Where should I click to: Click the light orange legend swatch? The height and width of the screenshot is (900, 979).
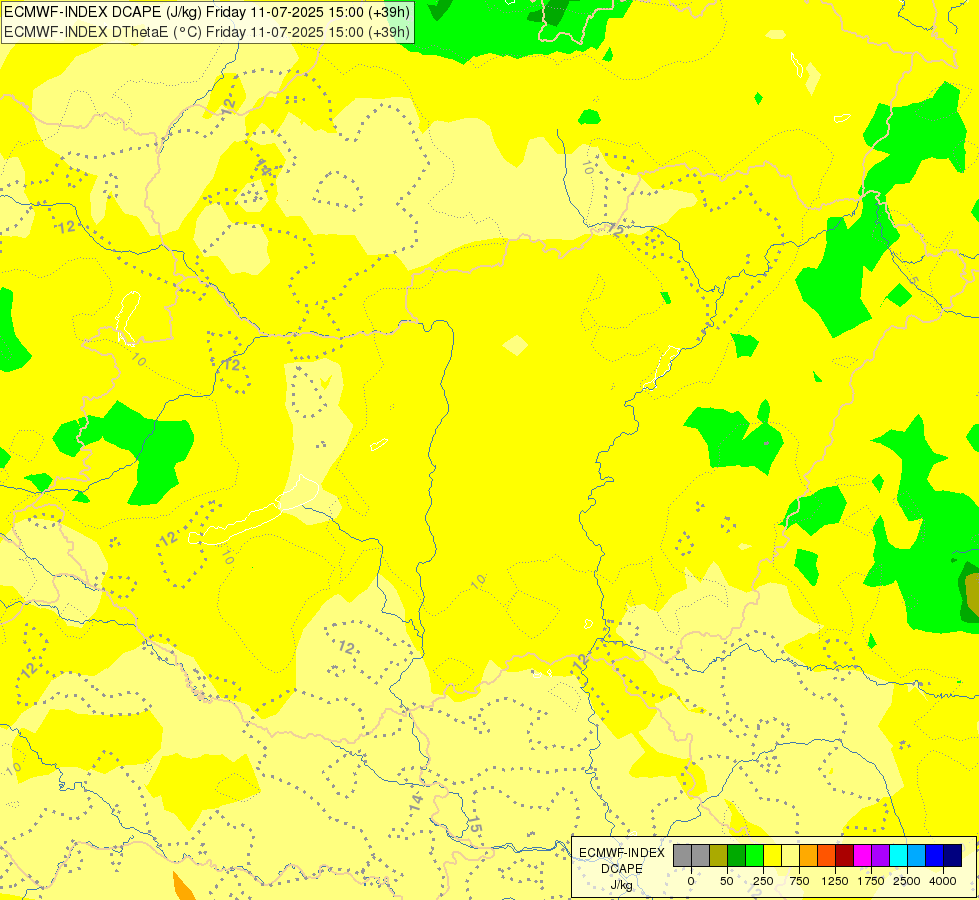809,856
